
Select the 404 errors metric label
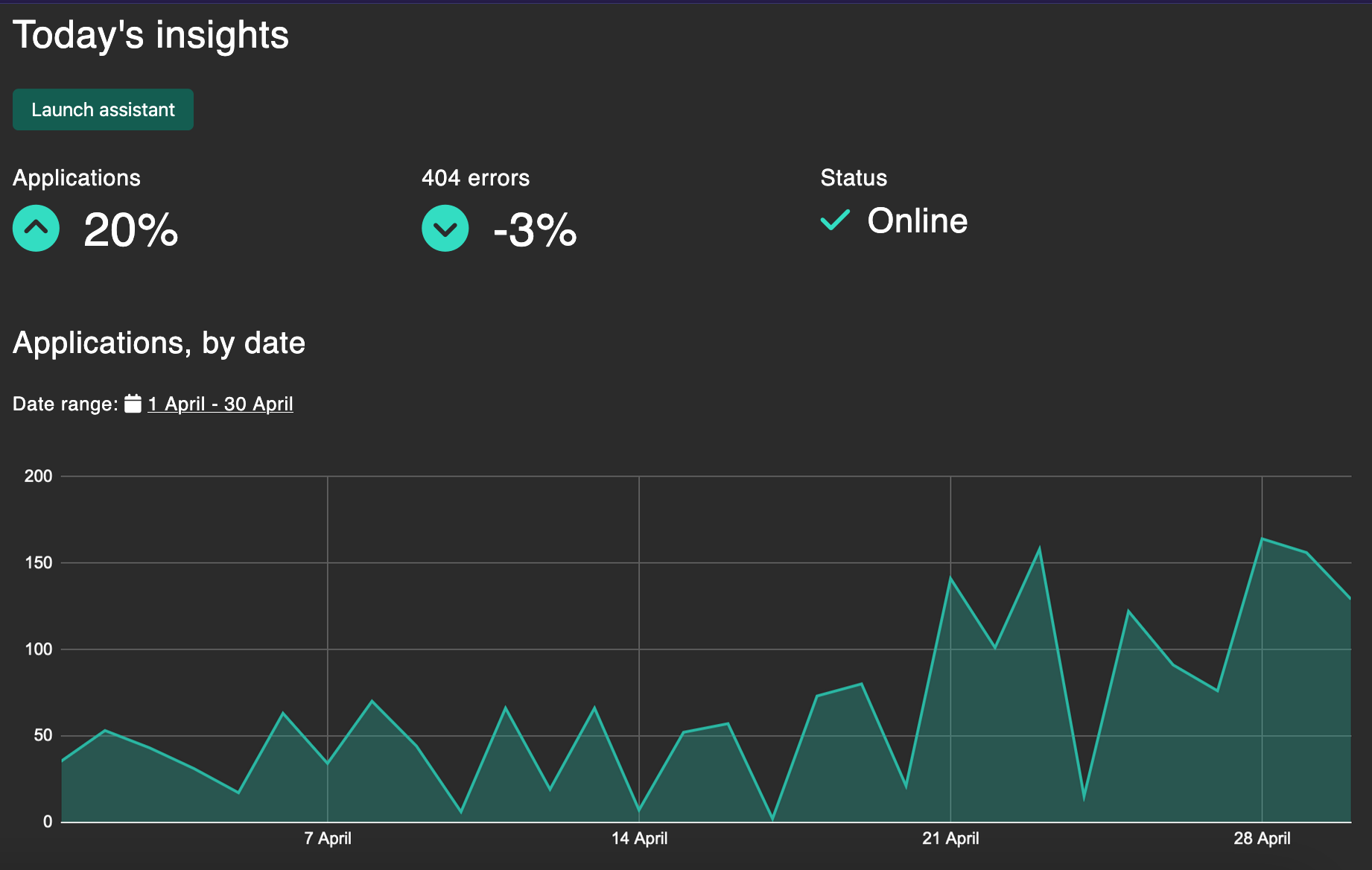pyautogui.click(x=475, y=177)
